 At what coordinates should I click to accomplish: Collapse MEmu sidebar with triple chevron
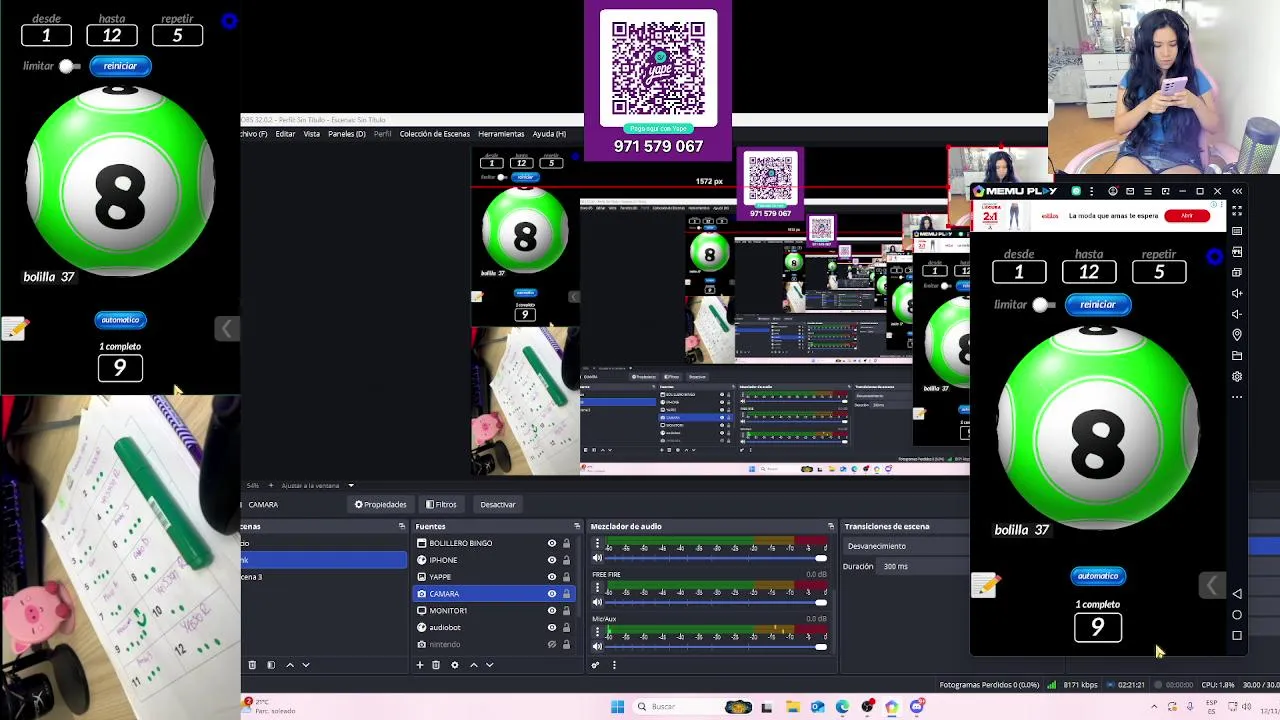[1237, 191]
